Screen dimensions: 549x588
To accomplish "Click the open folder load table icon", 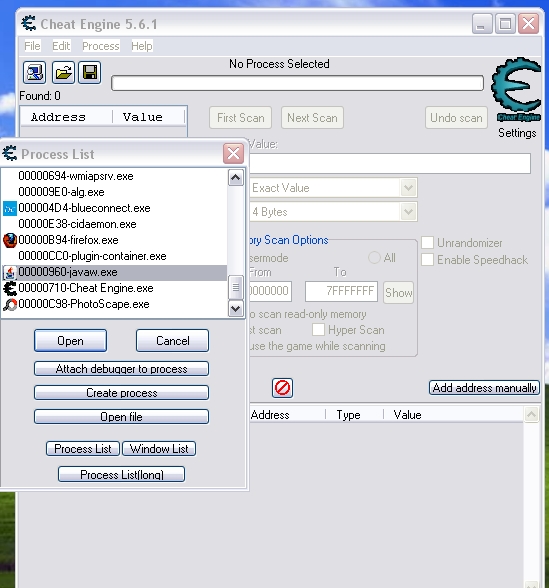I will 63,72.
